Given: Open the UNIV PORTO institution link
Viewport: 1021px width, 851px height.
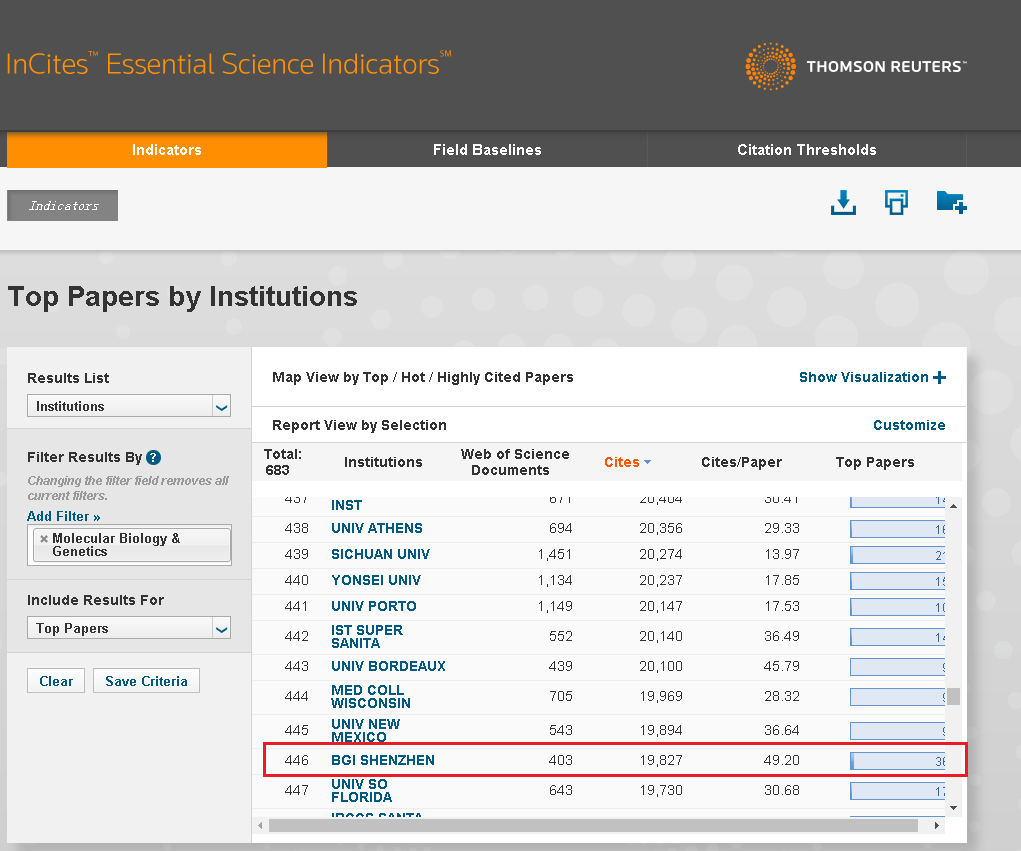Looking at the screenshot, I should pyautogui.click(x=374, y=606).
